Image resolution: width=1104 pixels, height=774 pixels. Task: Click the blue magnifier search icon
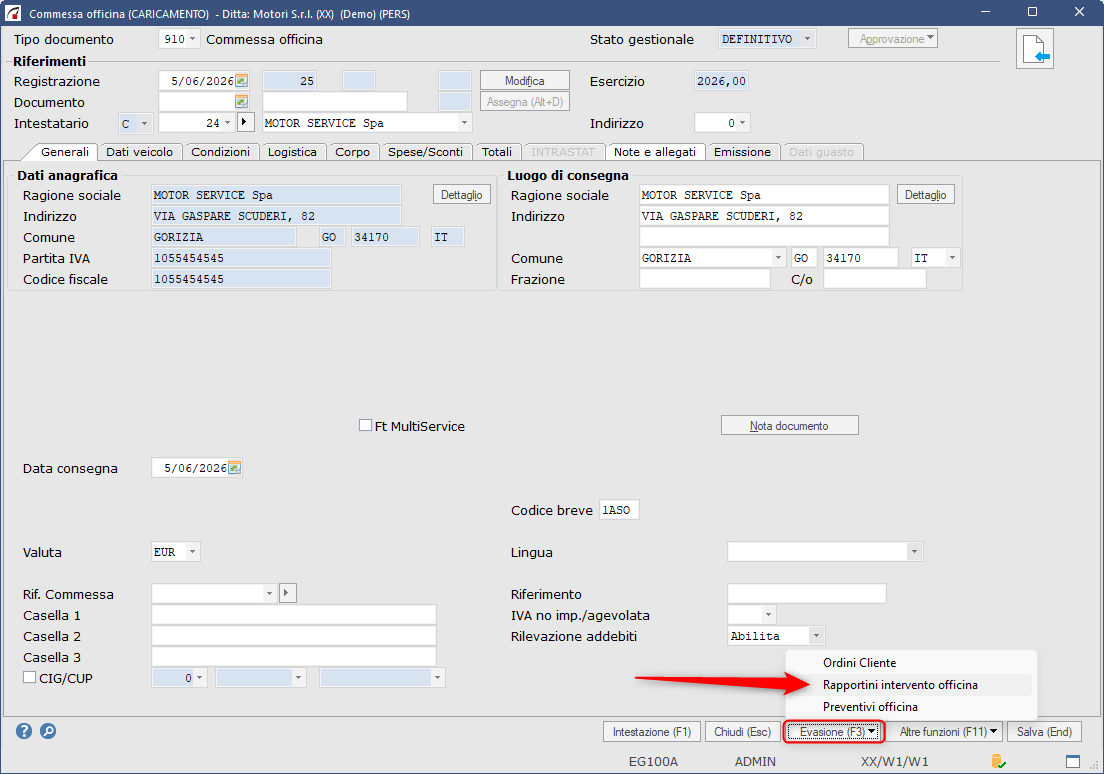click(48, 731)
